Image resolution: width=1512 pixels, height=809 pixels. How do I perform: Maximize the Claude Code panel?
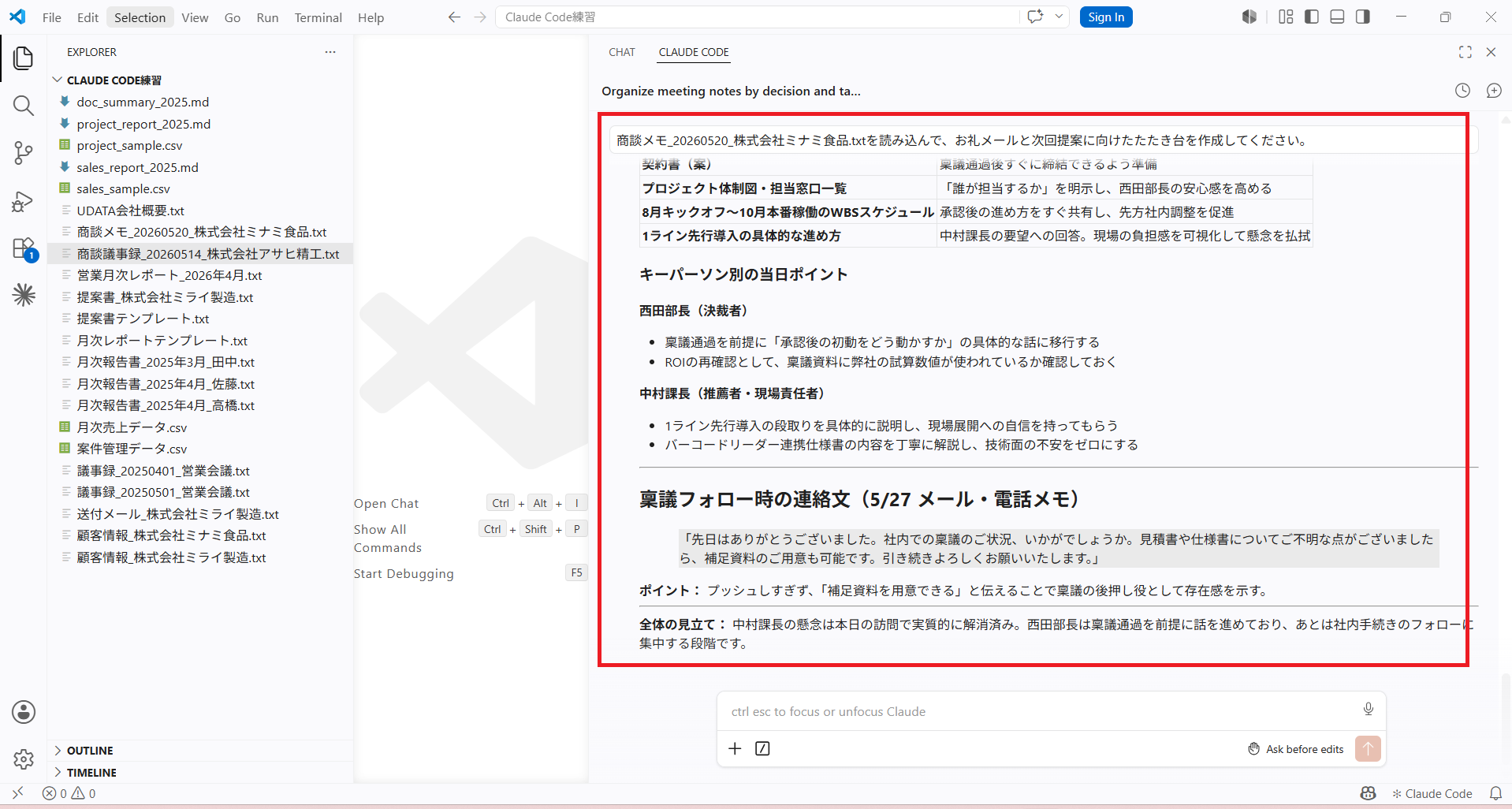click(1465, 52)
